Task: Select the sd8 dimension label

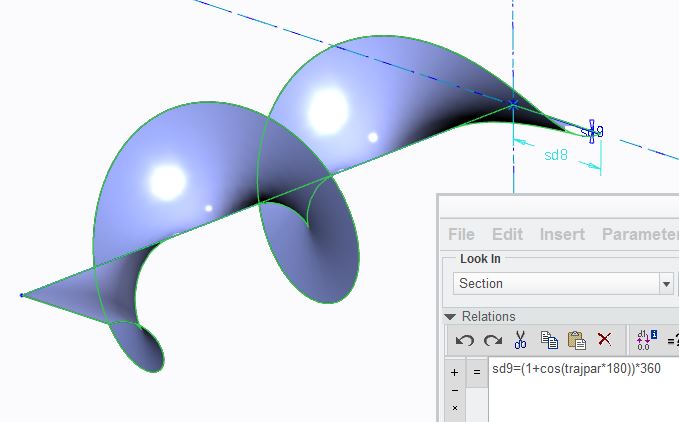Action: pos(556,155)
